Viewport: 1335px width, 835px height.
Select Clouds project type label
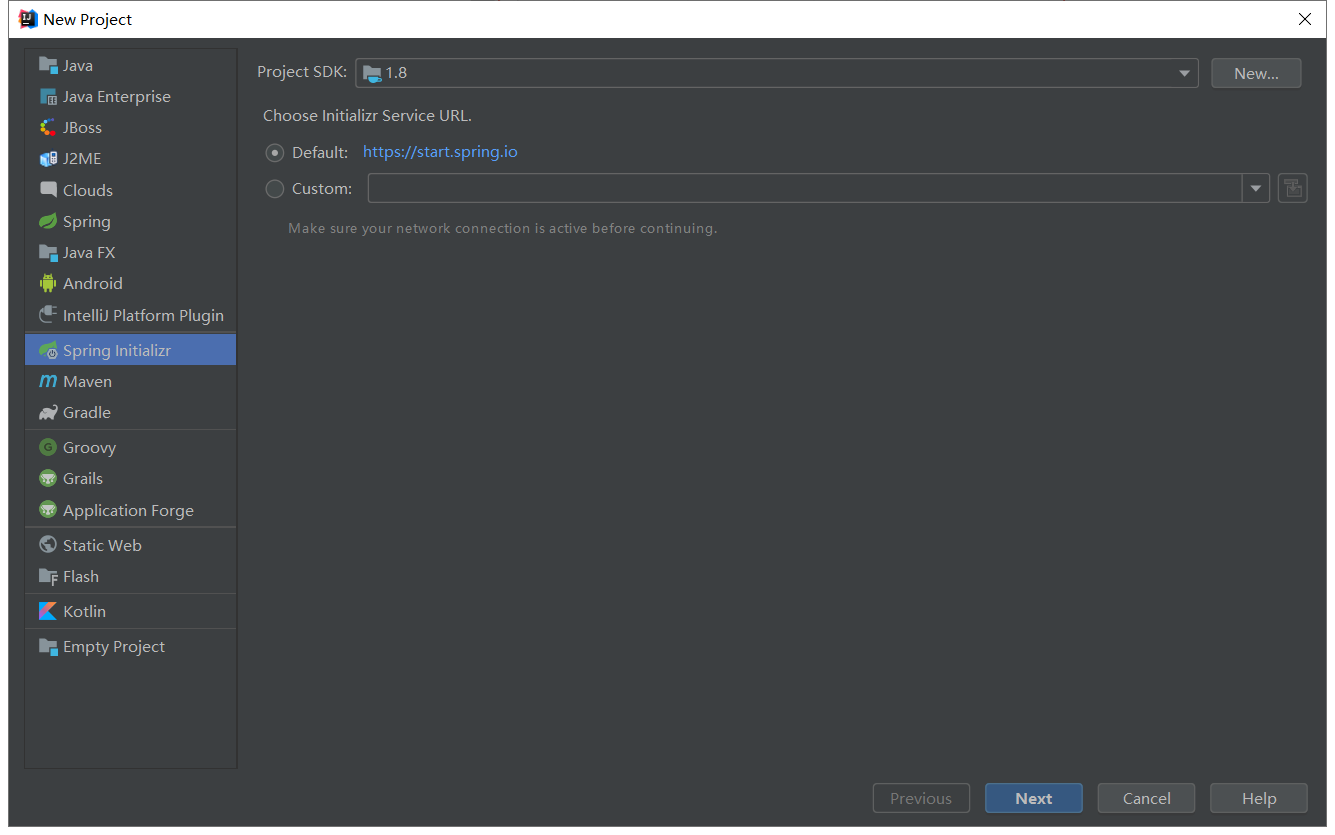[x=88, y=190]
